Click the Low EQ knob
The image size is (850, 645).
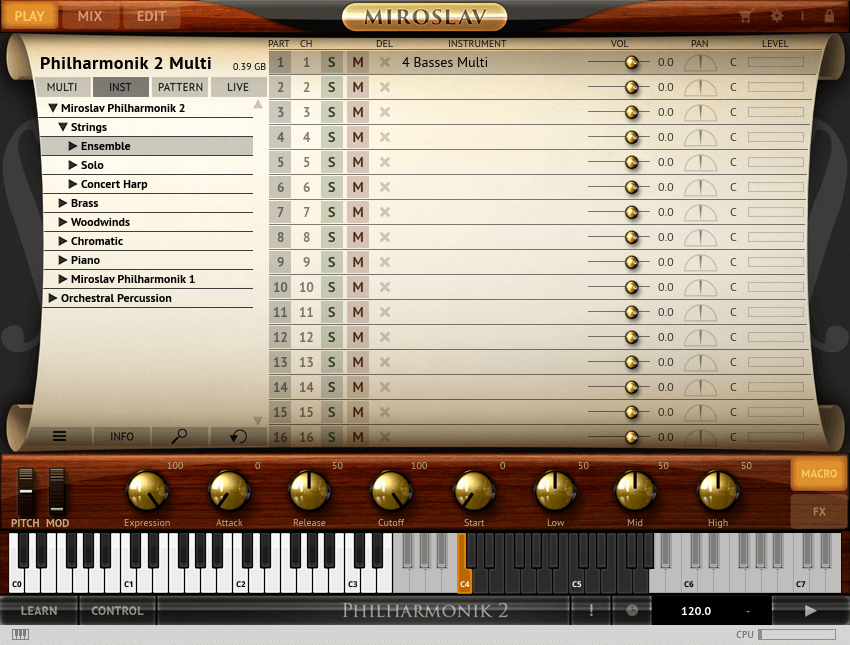pos(555,491)
